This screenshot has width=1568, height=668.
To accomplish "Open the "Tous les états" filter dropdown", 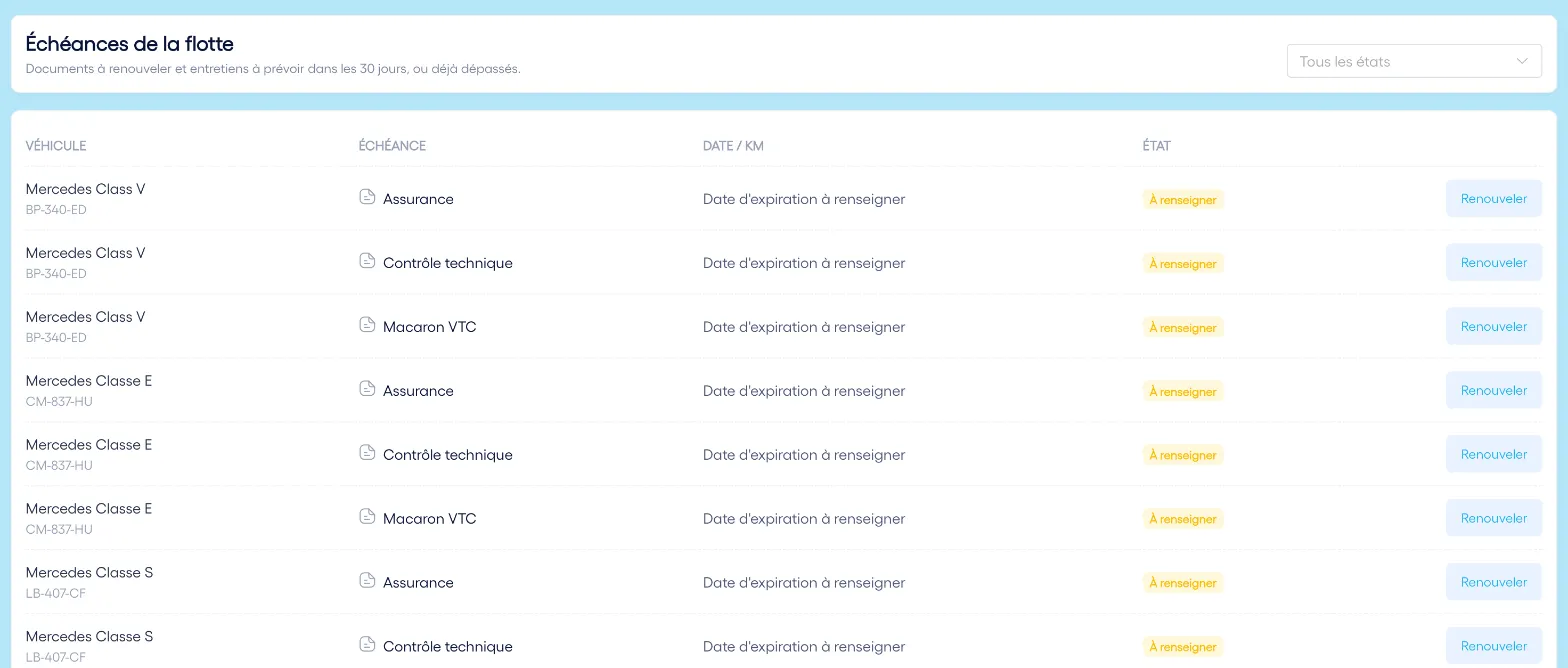I will 1414,61.
